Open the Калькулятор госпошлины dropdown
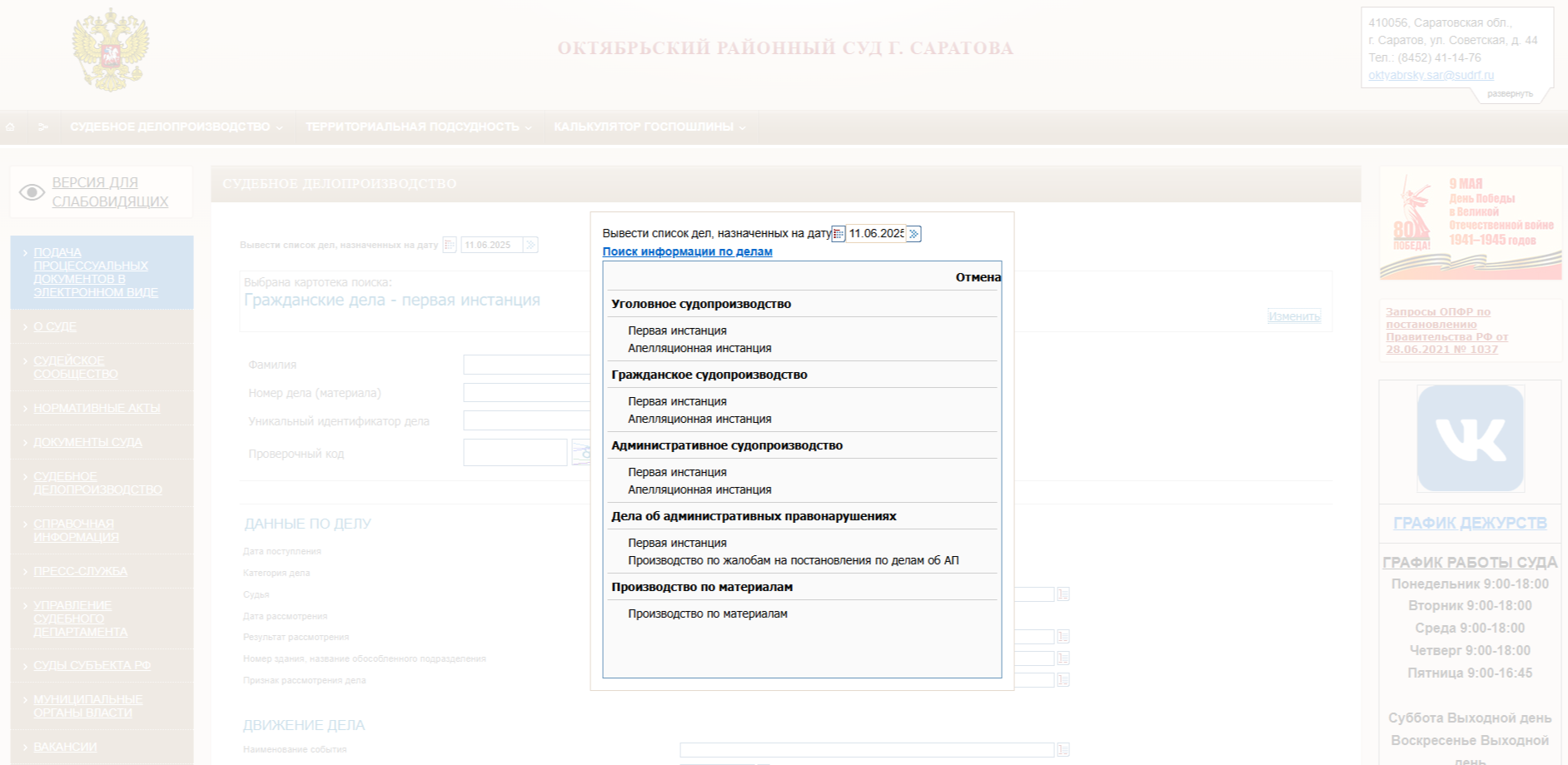This screenshot has width=1568, height=765. (650, 127)
